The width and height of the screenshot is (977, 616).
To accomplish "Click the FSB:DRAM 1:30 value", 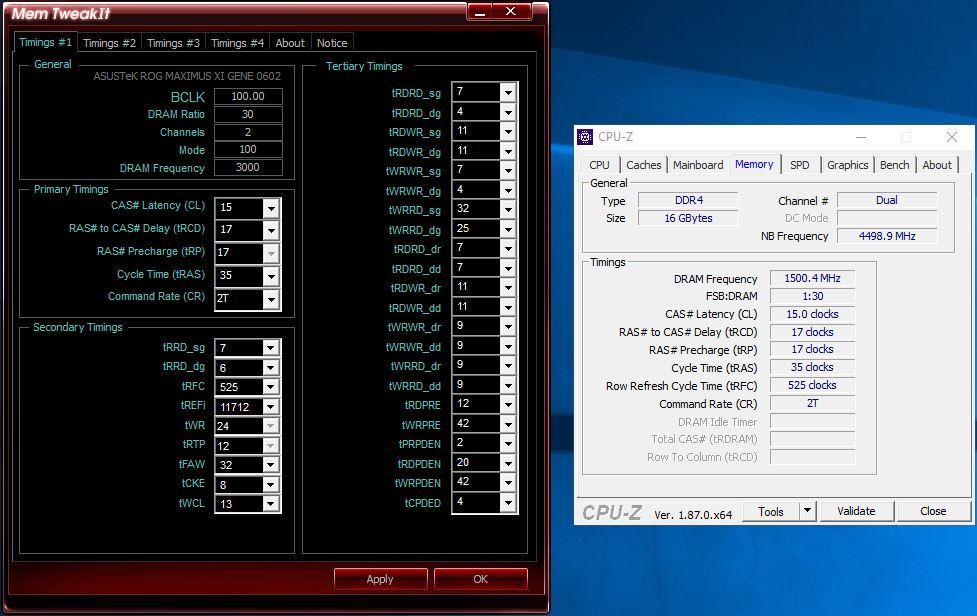I will (812, 296).
